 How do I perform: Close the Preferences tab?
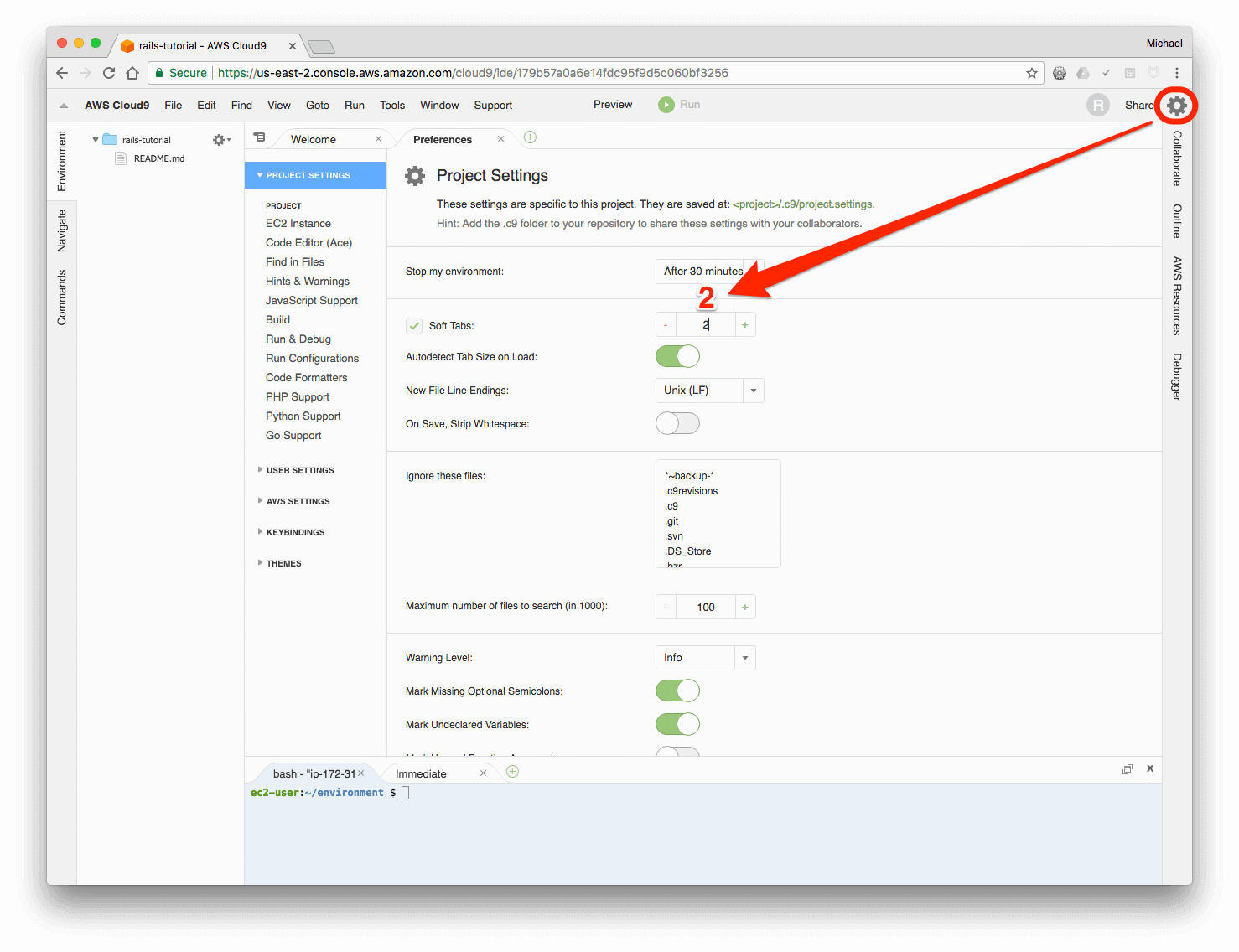500,139
